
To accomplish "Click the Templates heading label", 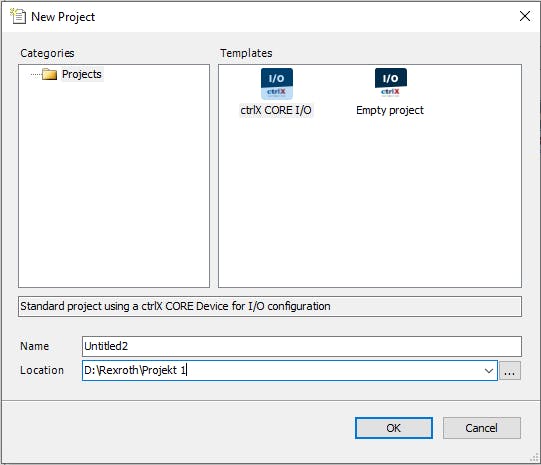I will pos(246,53).
